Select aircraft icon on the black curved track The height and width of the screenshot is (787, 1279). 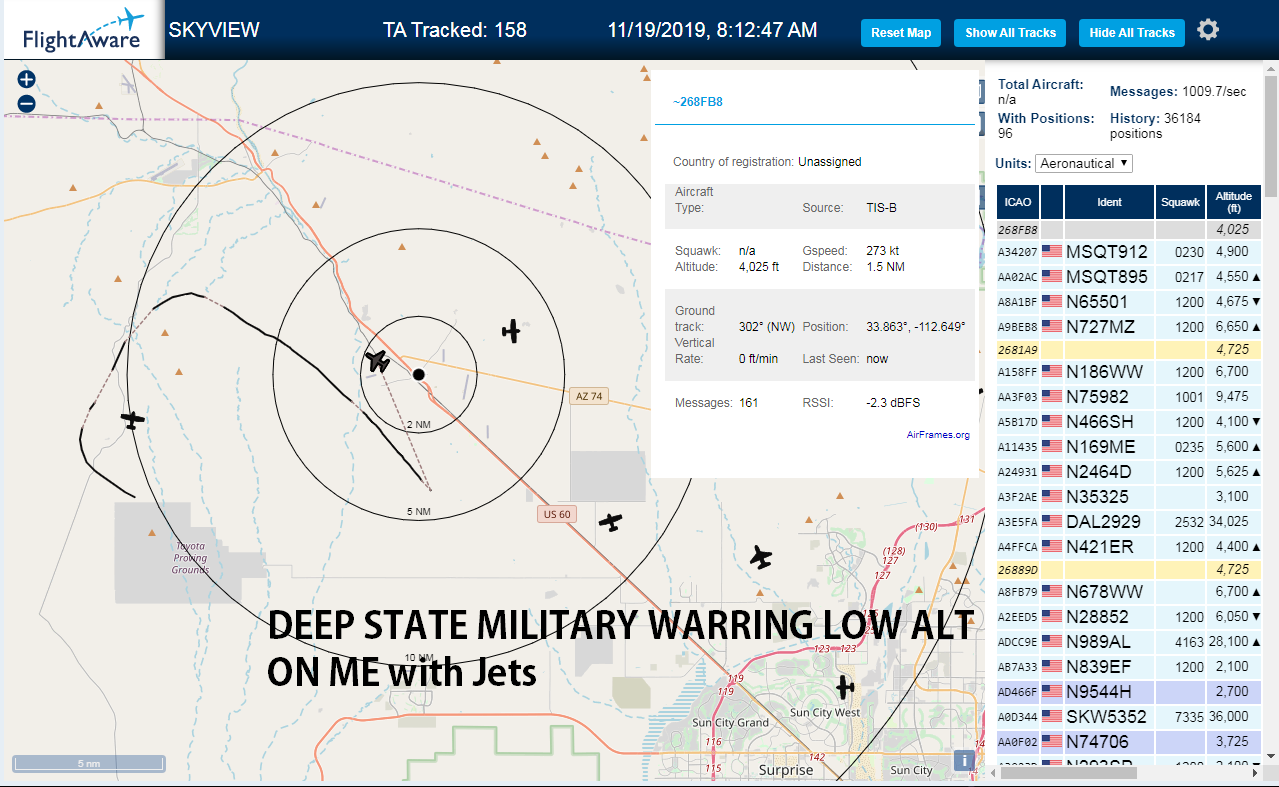pos(132,420)
